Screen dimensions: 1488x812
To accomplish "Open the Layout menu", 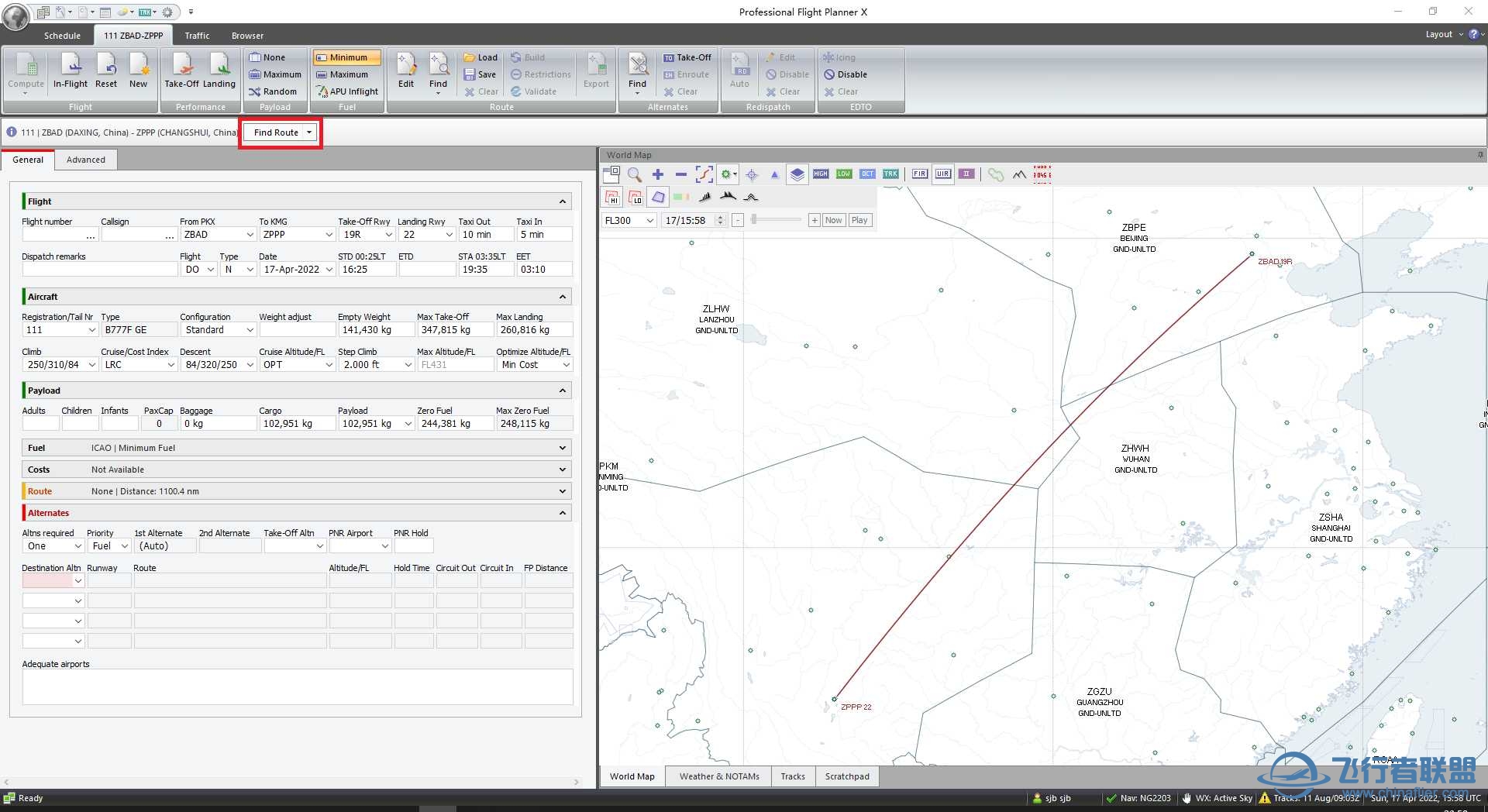I will click(1443, 34).
